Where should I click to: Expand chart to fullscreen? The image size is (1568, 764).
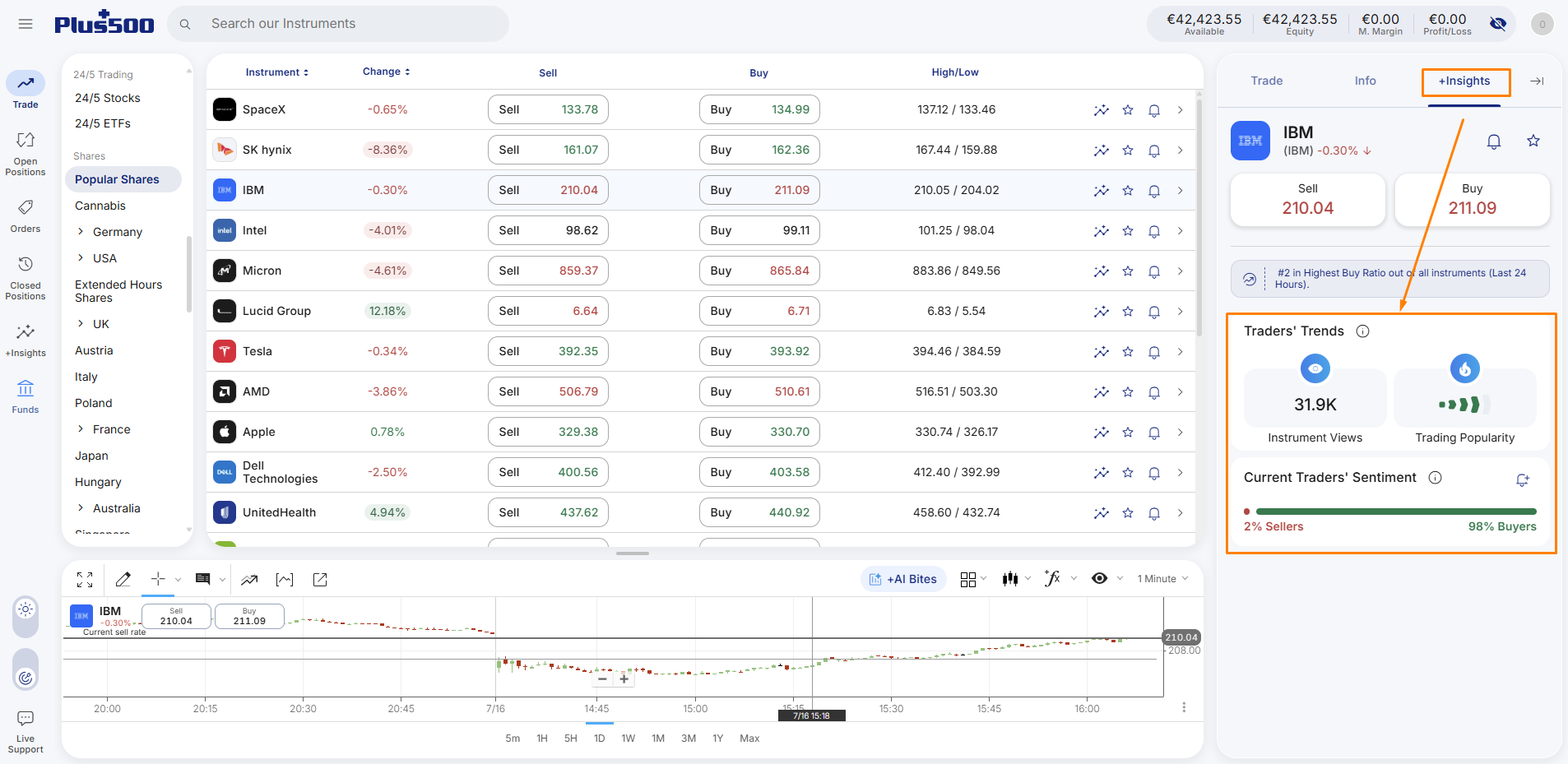pyautogui.click(x=85, y=580)
